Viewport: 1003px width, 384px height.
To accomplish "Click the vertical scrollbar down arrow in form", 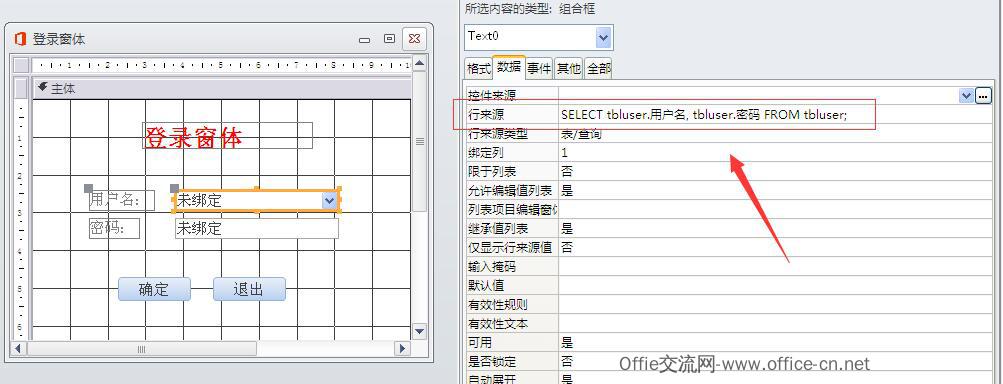I will (420, 332).
